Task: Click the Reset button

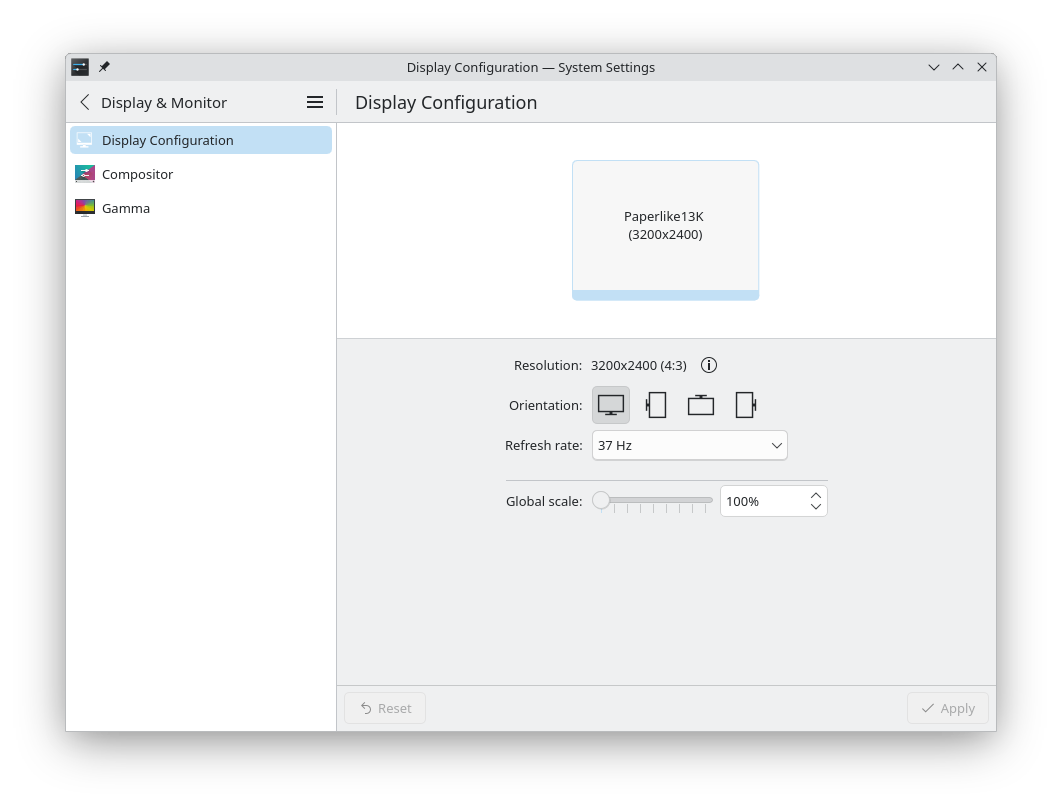Action: pos(385,708)
